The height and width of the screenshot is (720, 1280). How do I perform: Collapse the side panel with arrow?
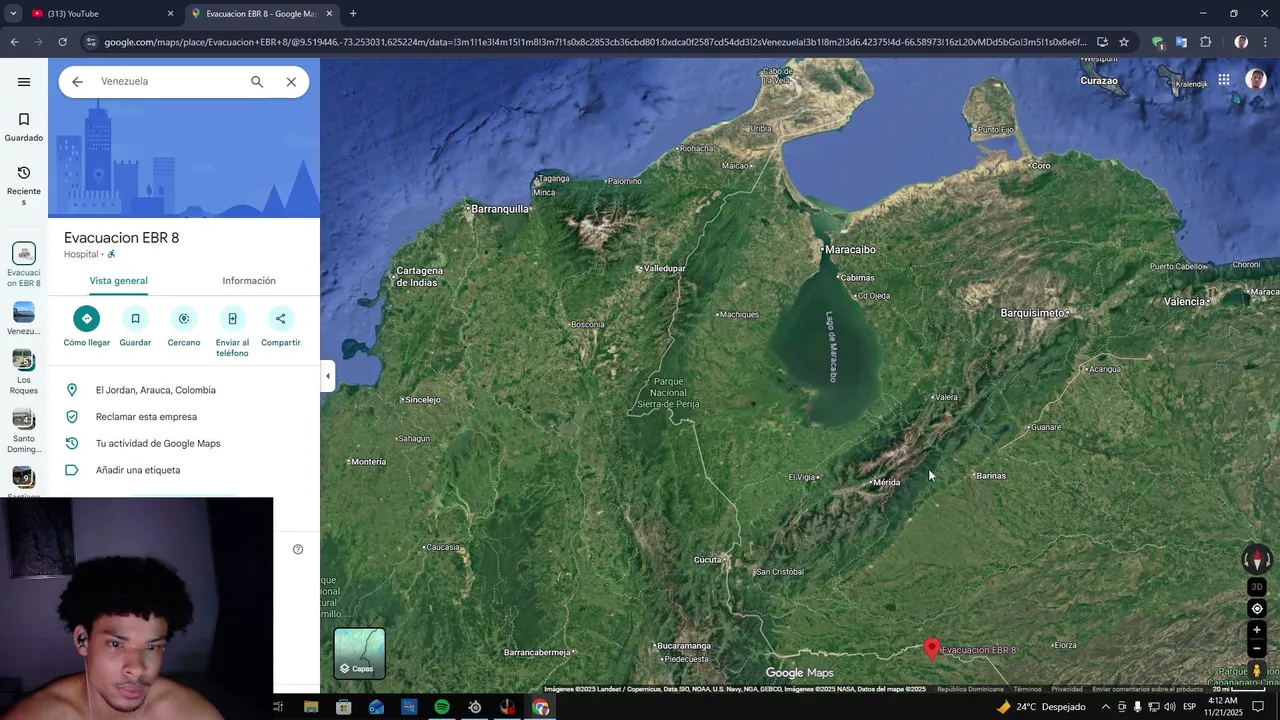point(328,376)
